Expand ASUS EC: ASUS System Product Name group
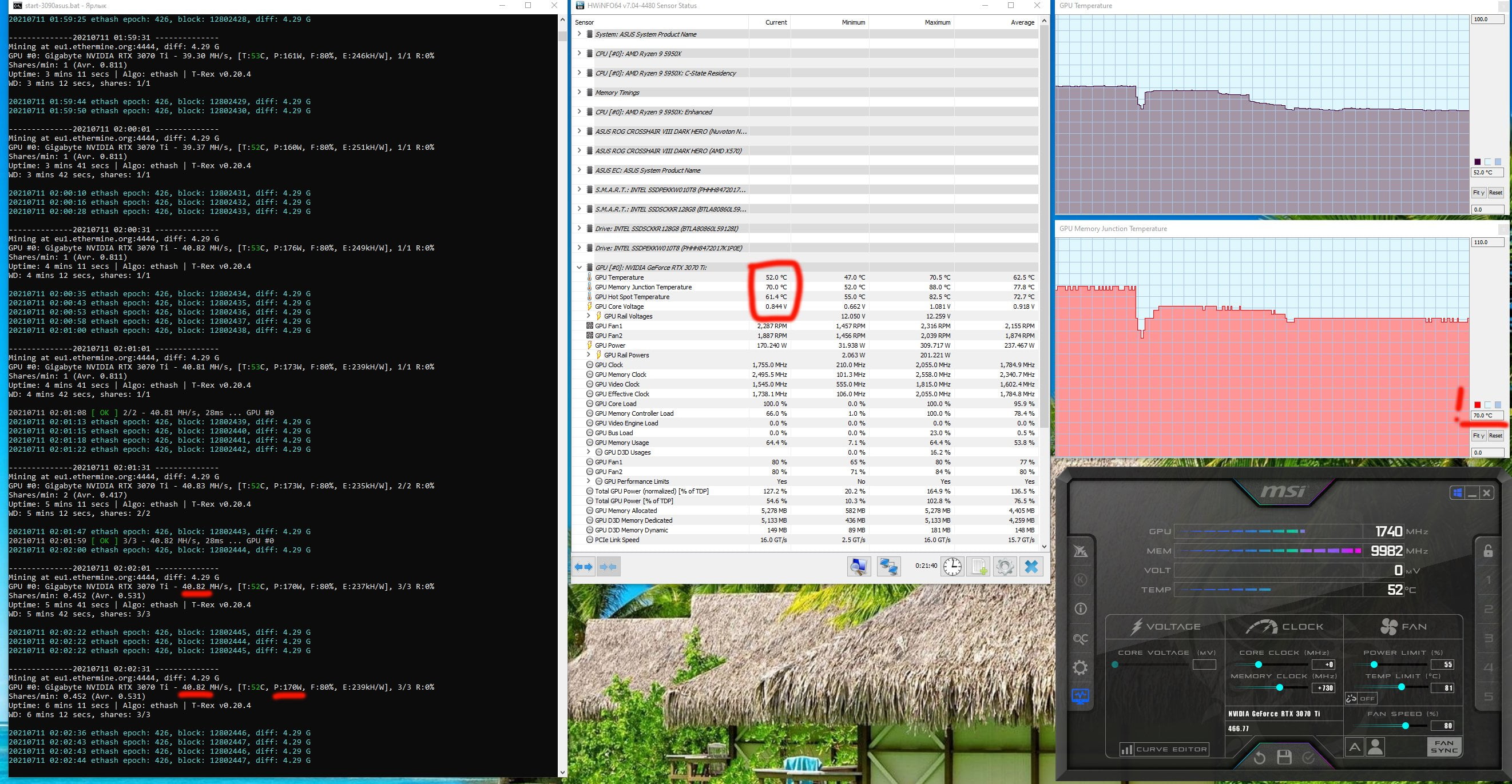 579,170
